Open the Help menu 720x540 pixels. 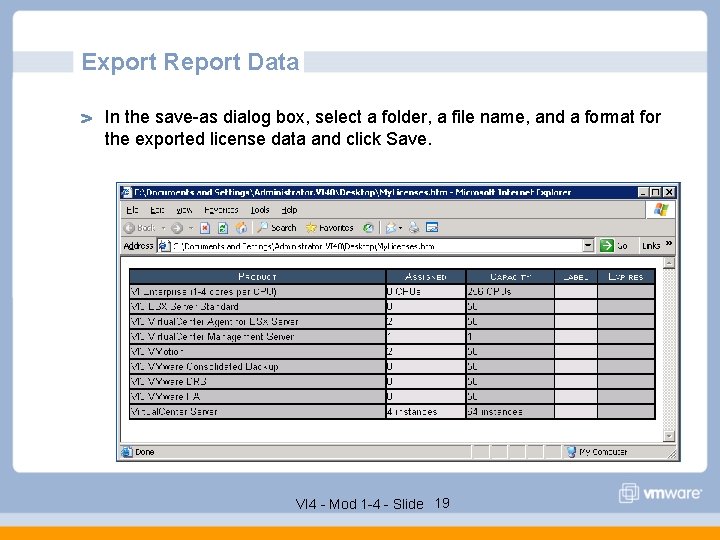[x=289, y=210]
